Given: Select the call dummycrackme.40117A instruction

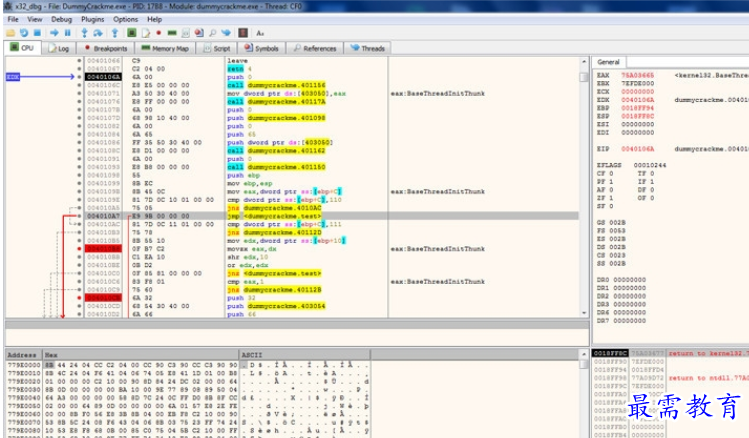Looking at the screenshot, I should [x=277, y=101].
